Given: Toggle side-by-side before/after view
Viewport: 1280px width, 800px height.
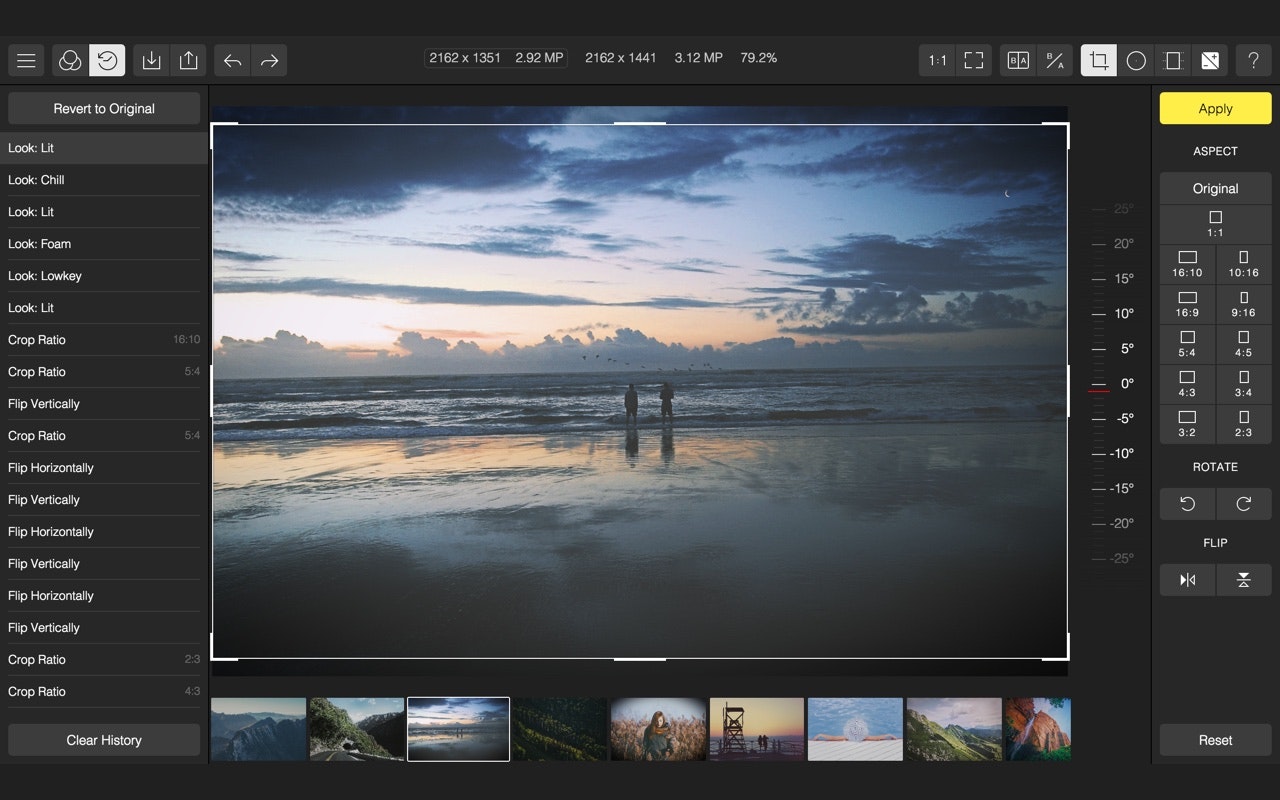Looking at the screenshot, I should click(x=1018, y=61).
